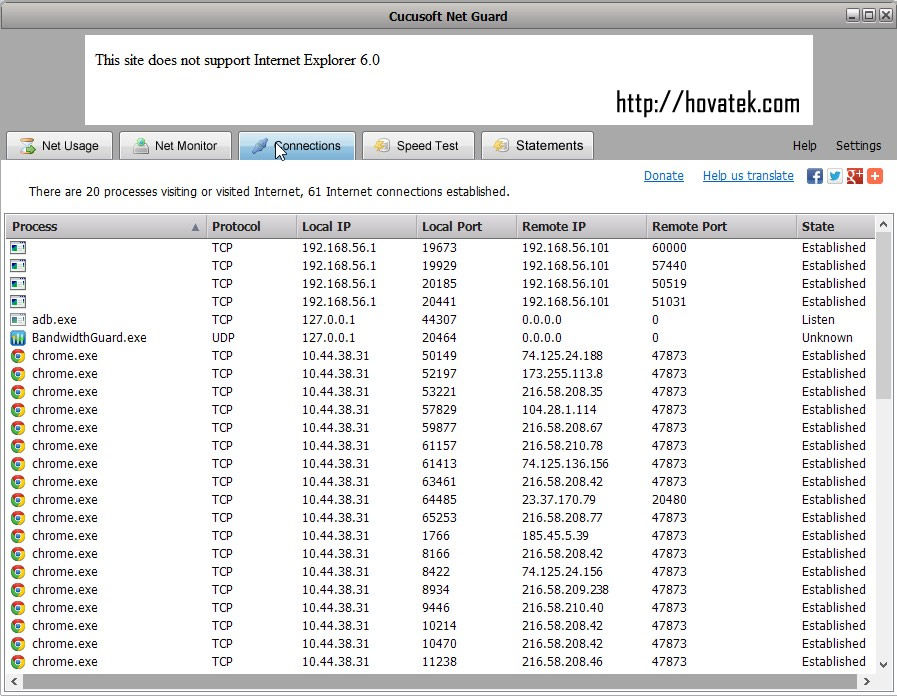This screenshot has height=696, width=897.
Task: Click the orange plus share icon
Action: [x=875, y=176]
